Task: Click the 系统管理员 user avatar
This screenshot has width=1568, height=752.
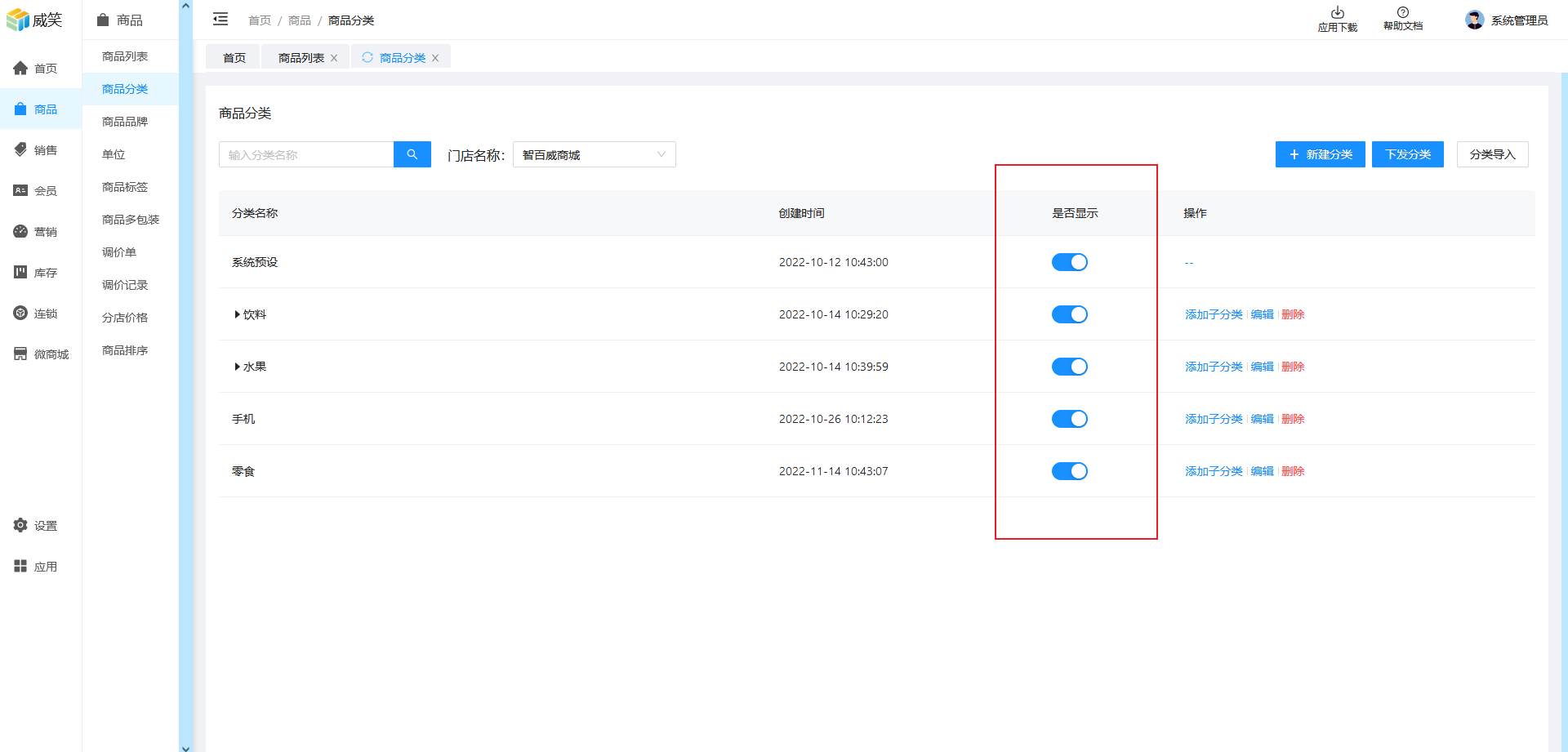Action: [1474, 20]
